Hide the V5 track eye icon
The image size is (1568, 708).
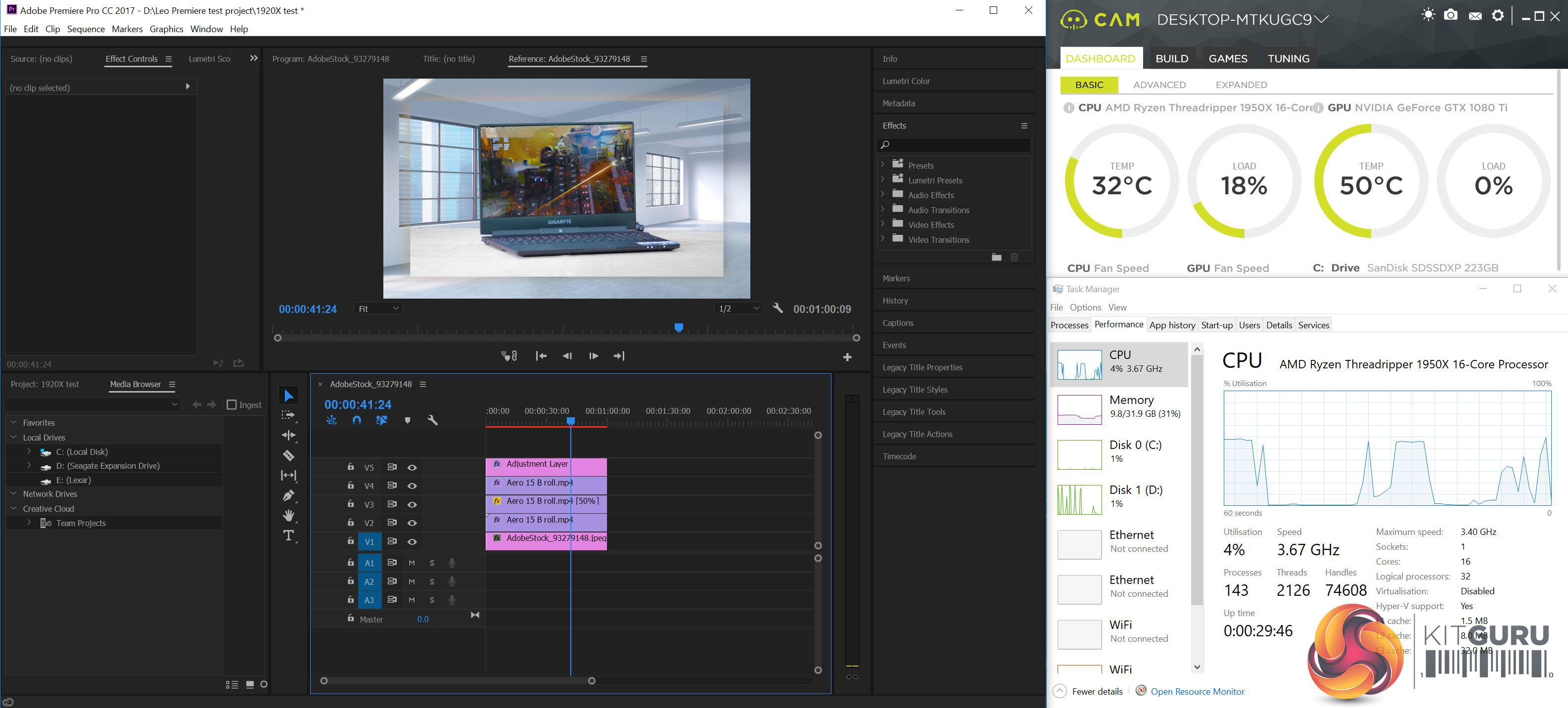[x=412, y=468]
